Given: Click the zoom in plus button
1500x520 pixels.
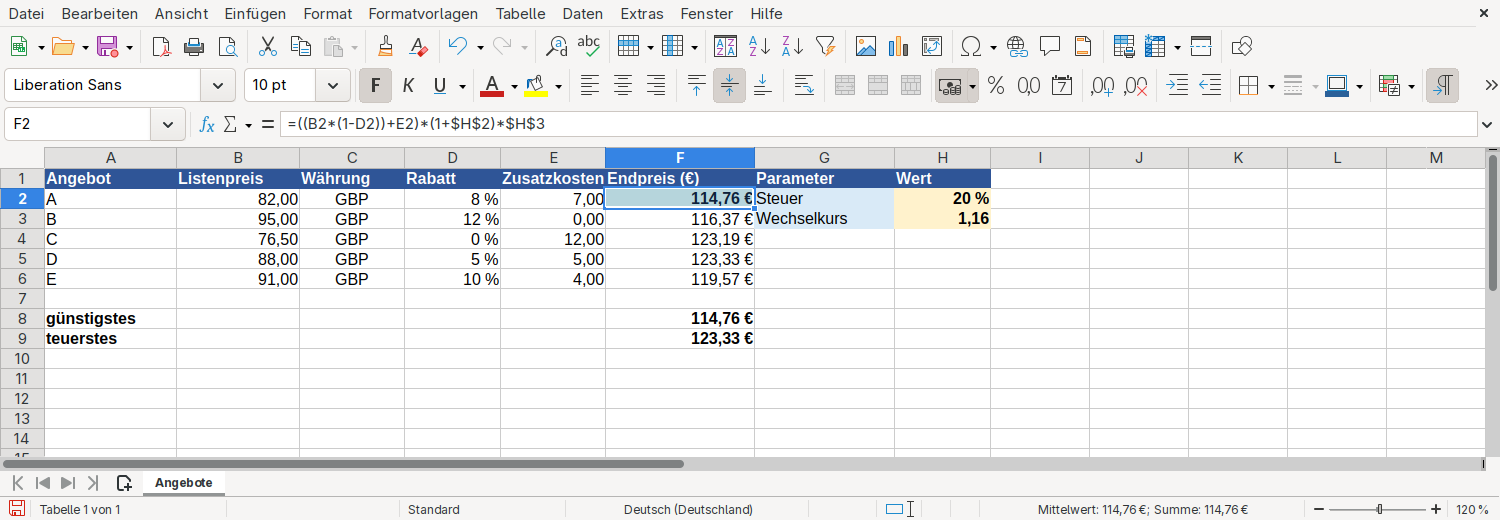Looking at the screenshot, I should pyautogui.click(x=1436, y=509).
